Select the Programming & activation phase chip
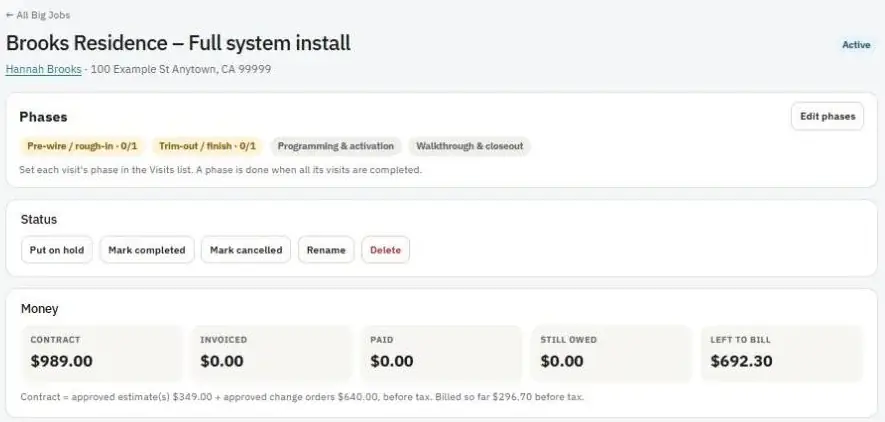The image size is (885, 422). click(x=336, y=146)
